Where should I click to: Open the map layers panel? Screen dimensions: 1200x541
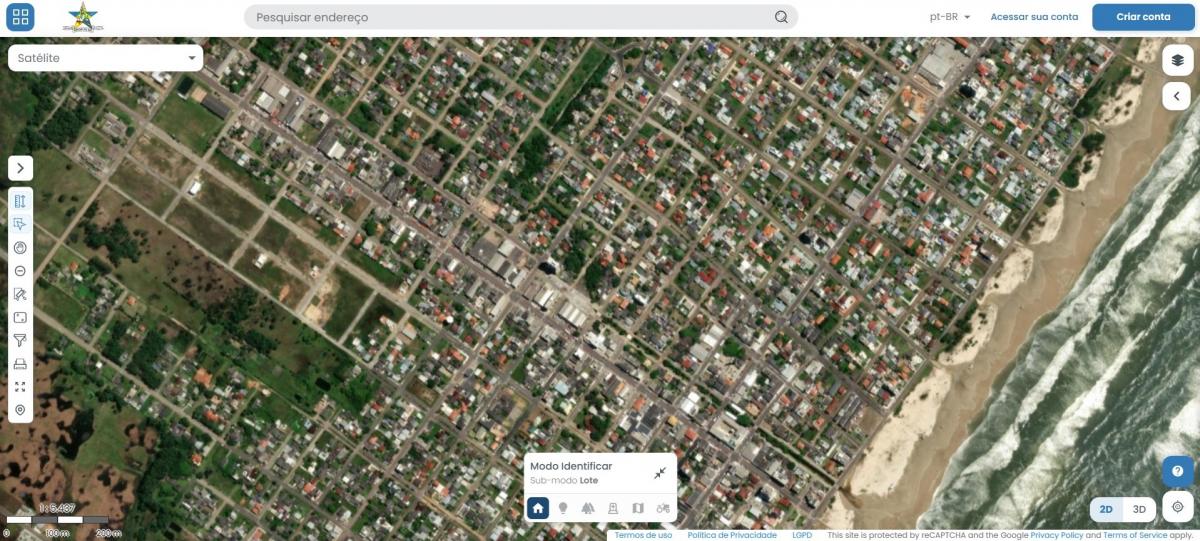coord(1177,61)
